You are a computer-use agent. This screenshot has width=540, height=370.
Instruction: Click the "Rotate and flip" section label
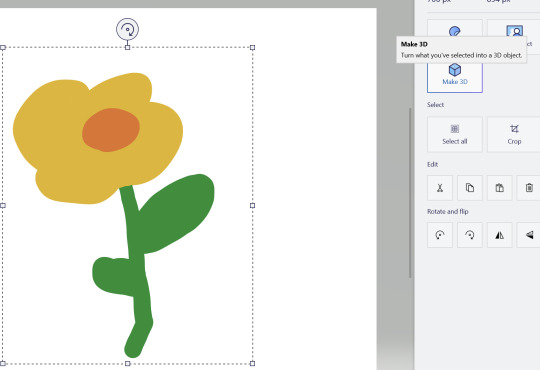pyautogui.click(x=448, y=212)
